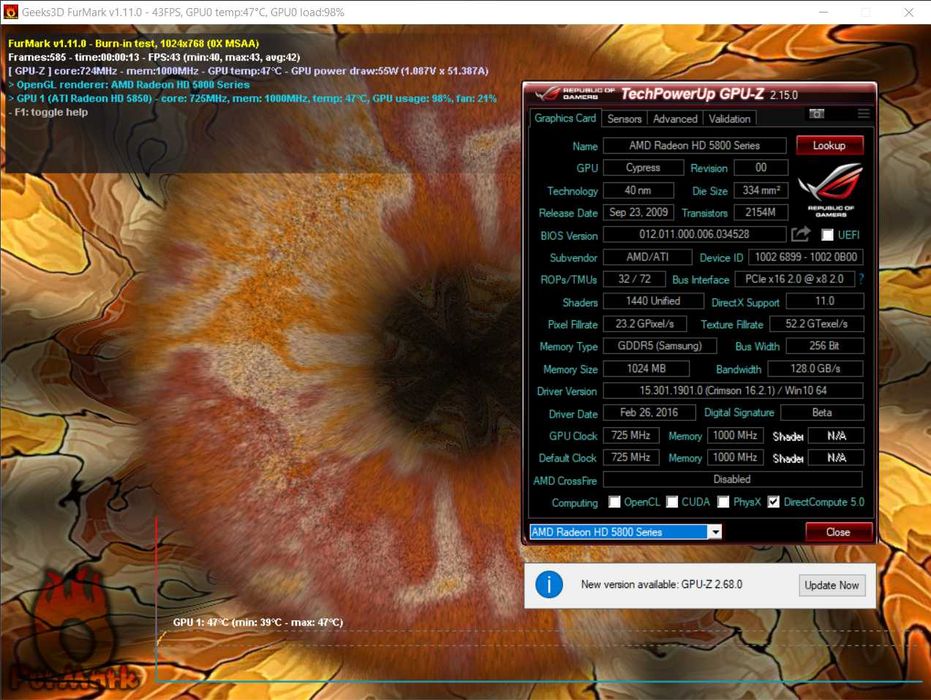Viewport: 931px width, 700px height.
Task: Click the Digital Signature value Beta
Action: tap(822, 412)
